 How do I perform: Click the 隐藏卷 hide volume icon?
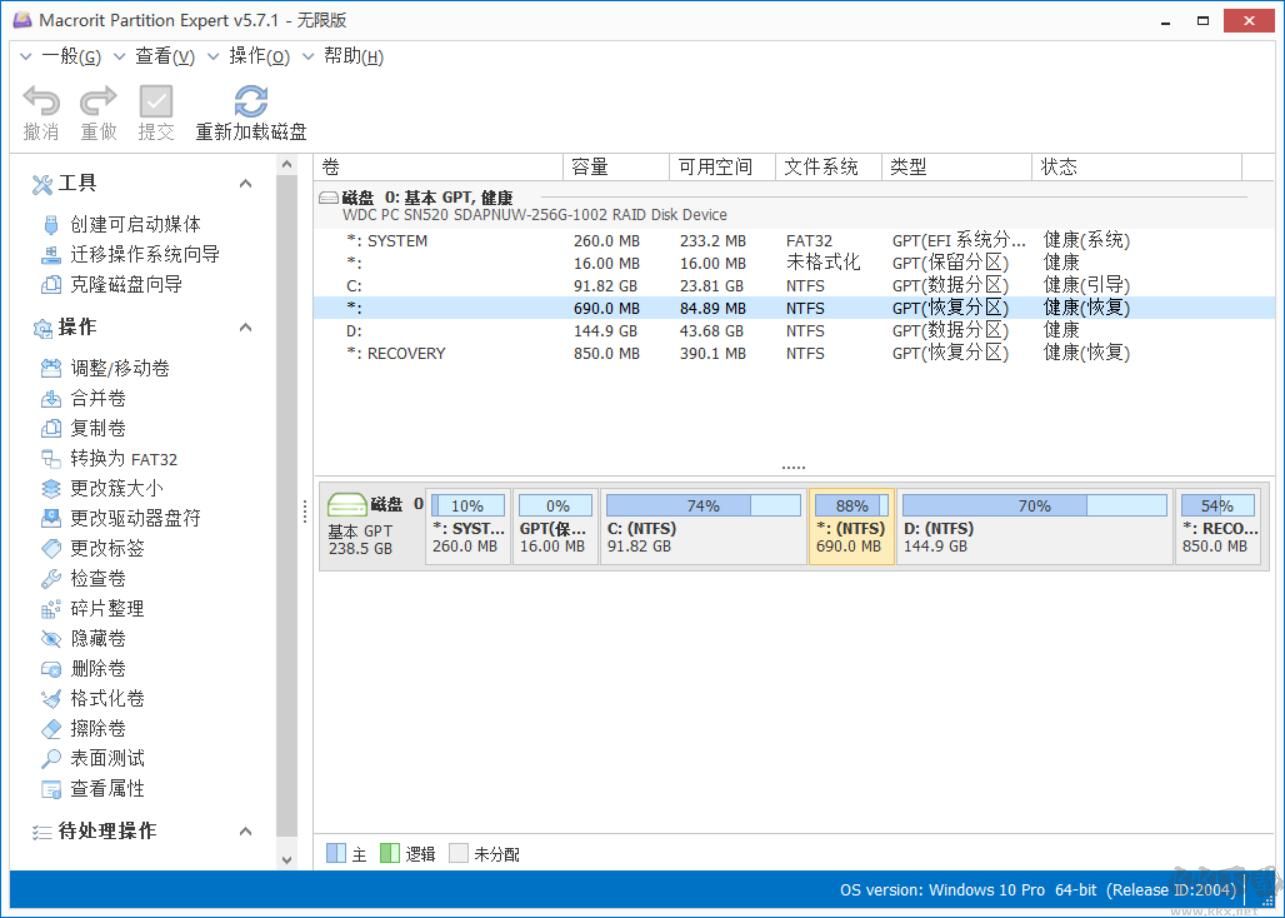coord(49,638)
